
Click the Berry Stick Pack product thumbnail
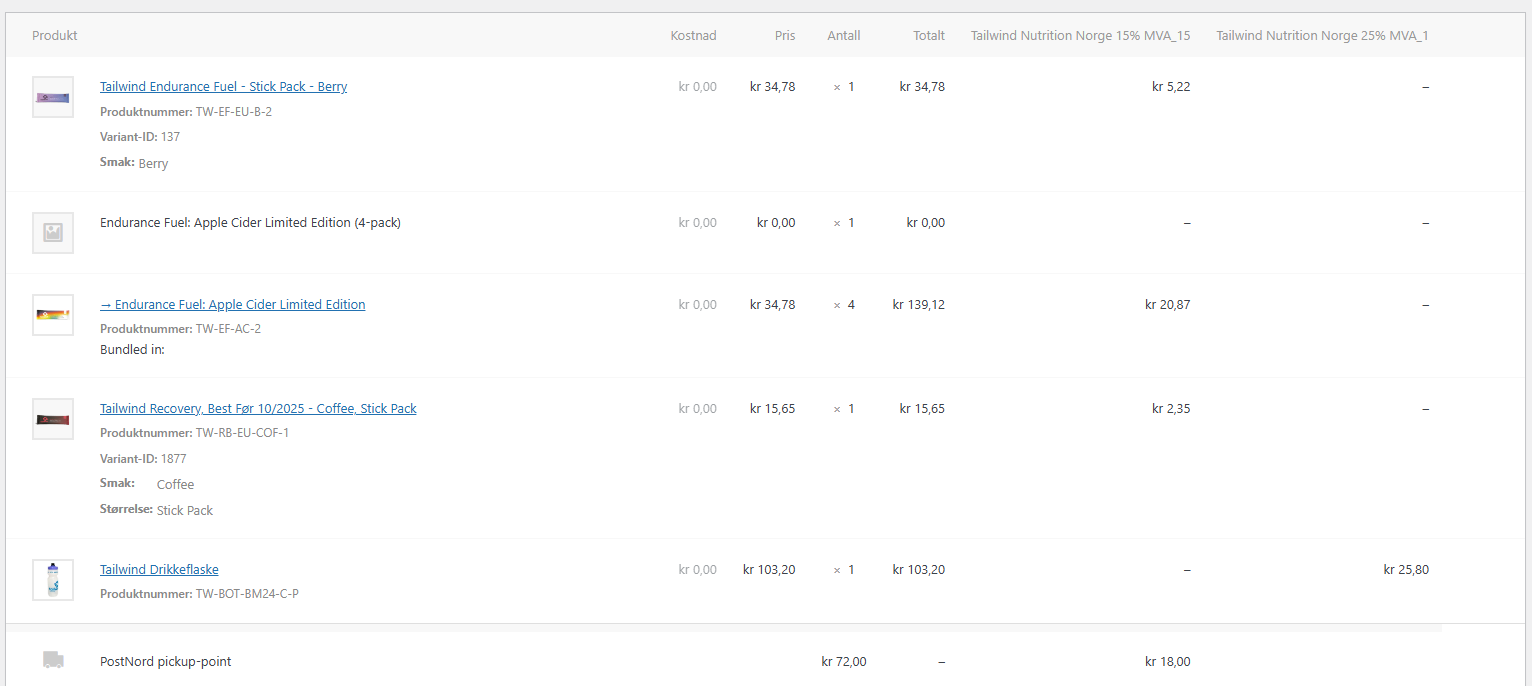click(53, 97)
